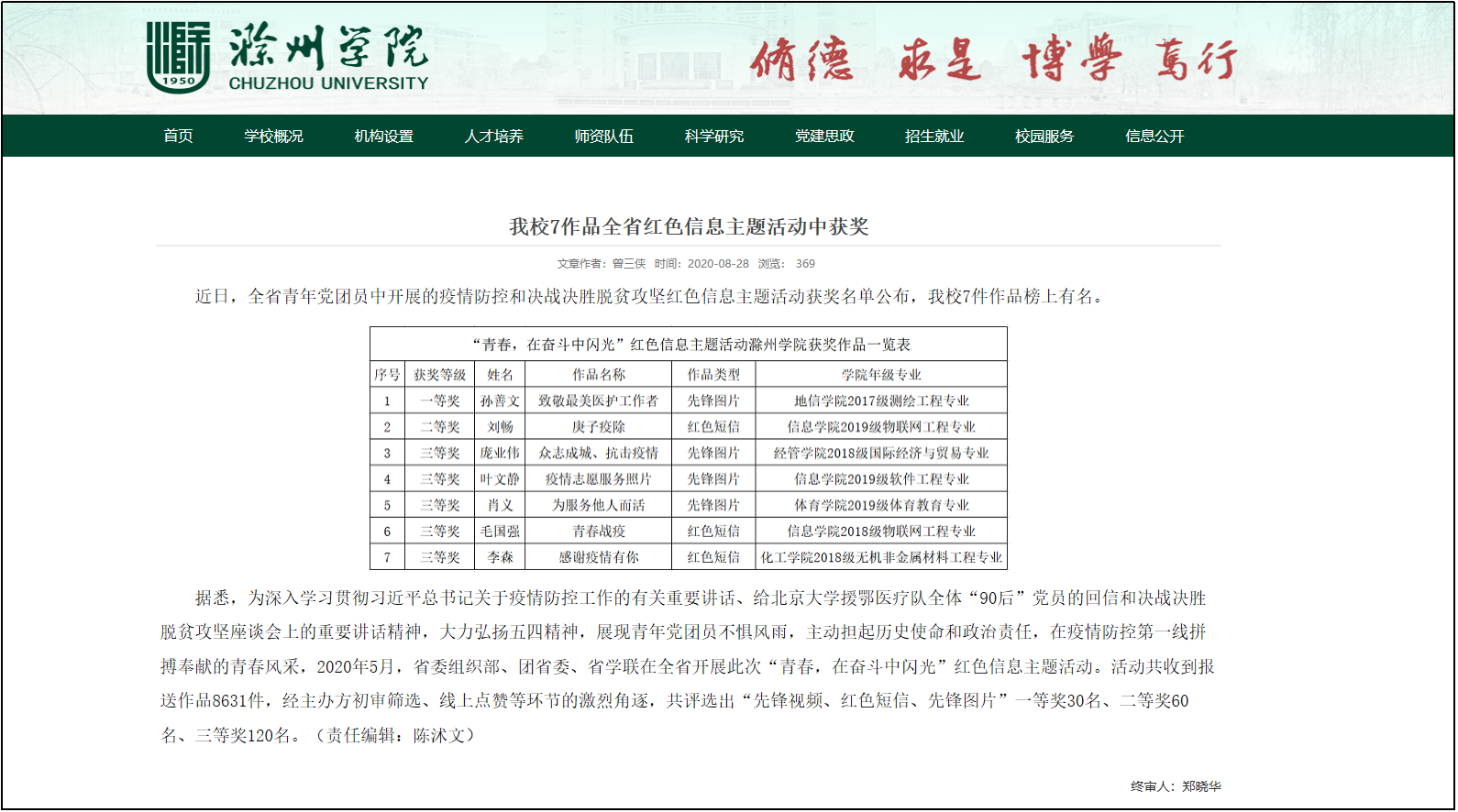Open the 信息公开 menu
This screenshot has height=812, width=1458.
[1154, 136]
